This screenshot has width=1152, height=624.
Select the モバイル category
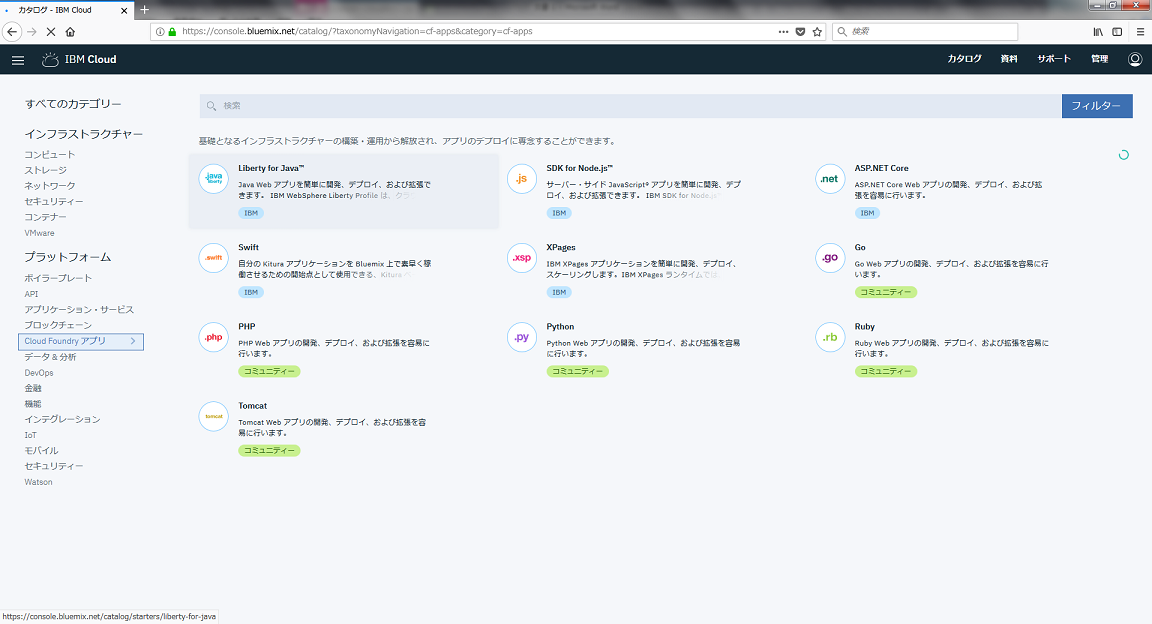[41, 451]
